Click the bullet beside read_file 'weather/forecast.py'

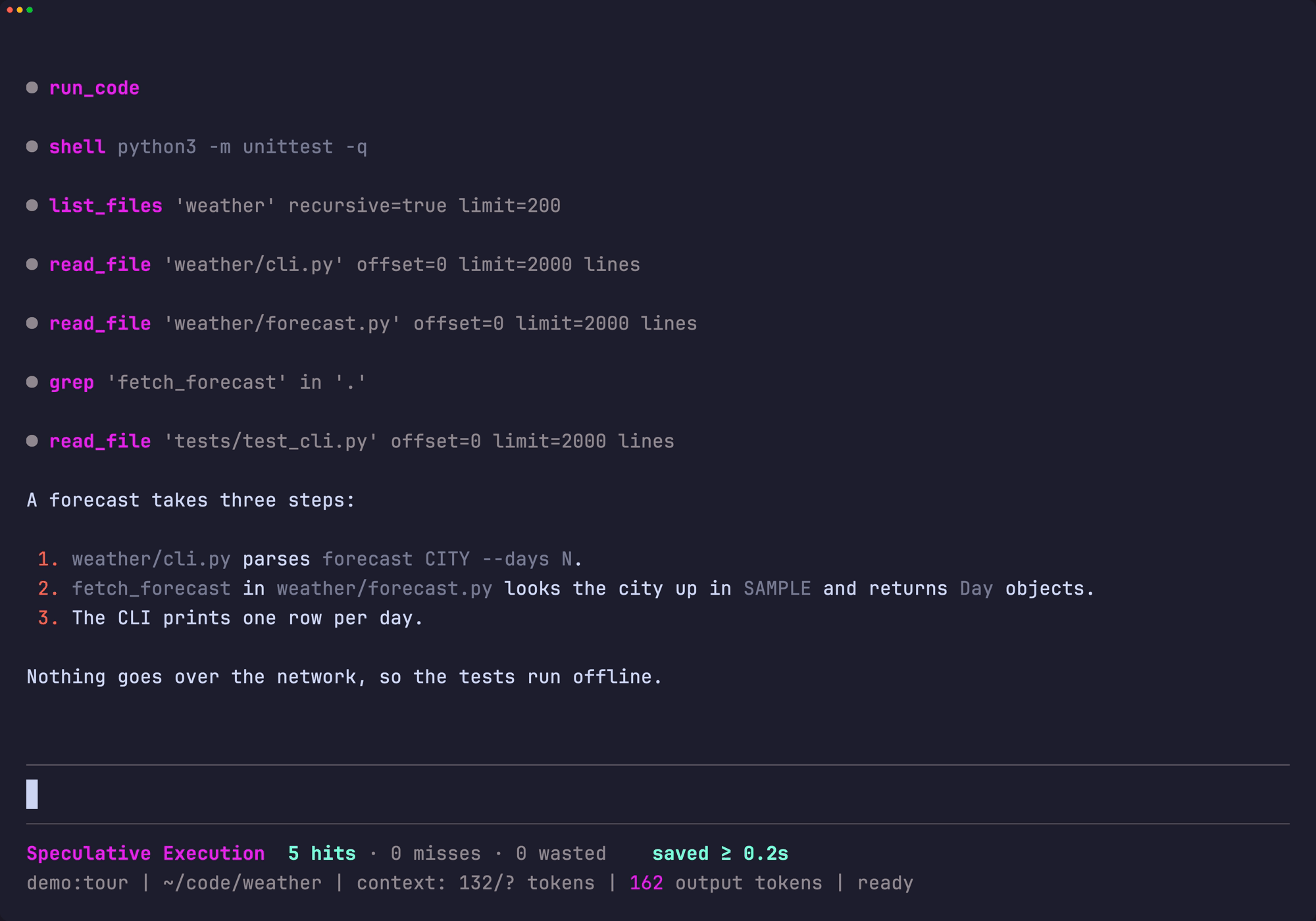click(32, 323)
